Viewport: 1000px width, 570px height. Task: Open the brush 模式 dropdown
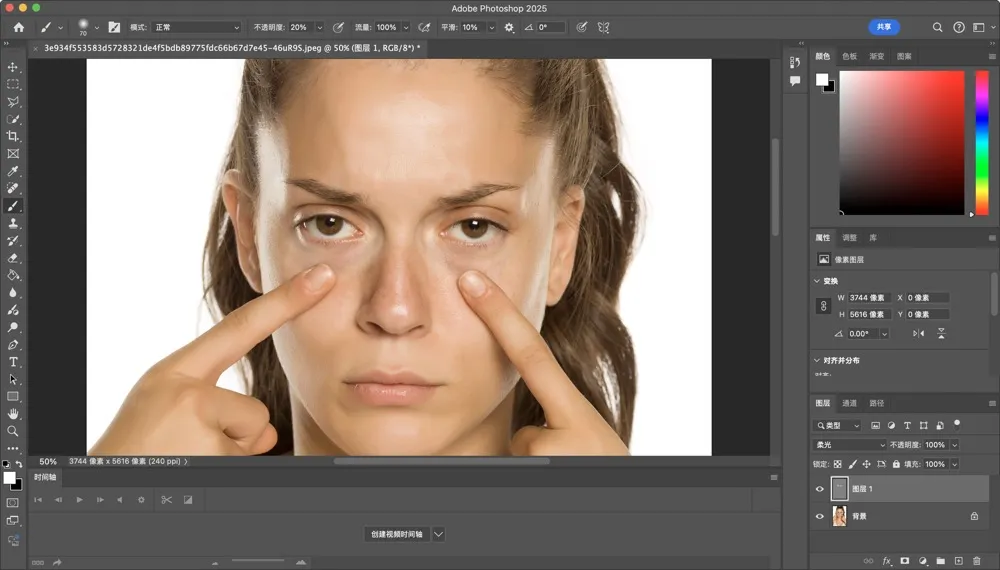coord(196,27)
